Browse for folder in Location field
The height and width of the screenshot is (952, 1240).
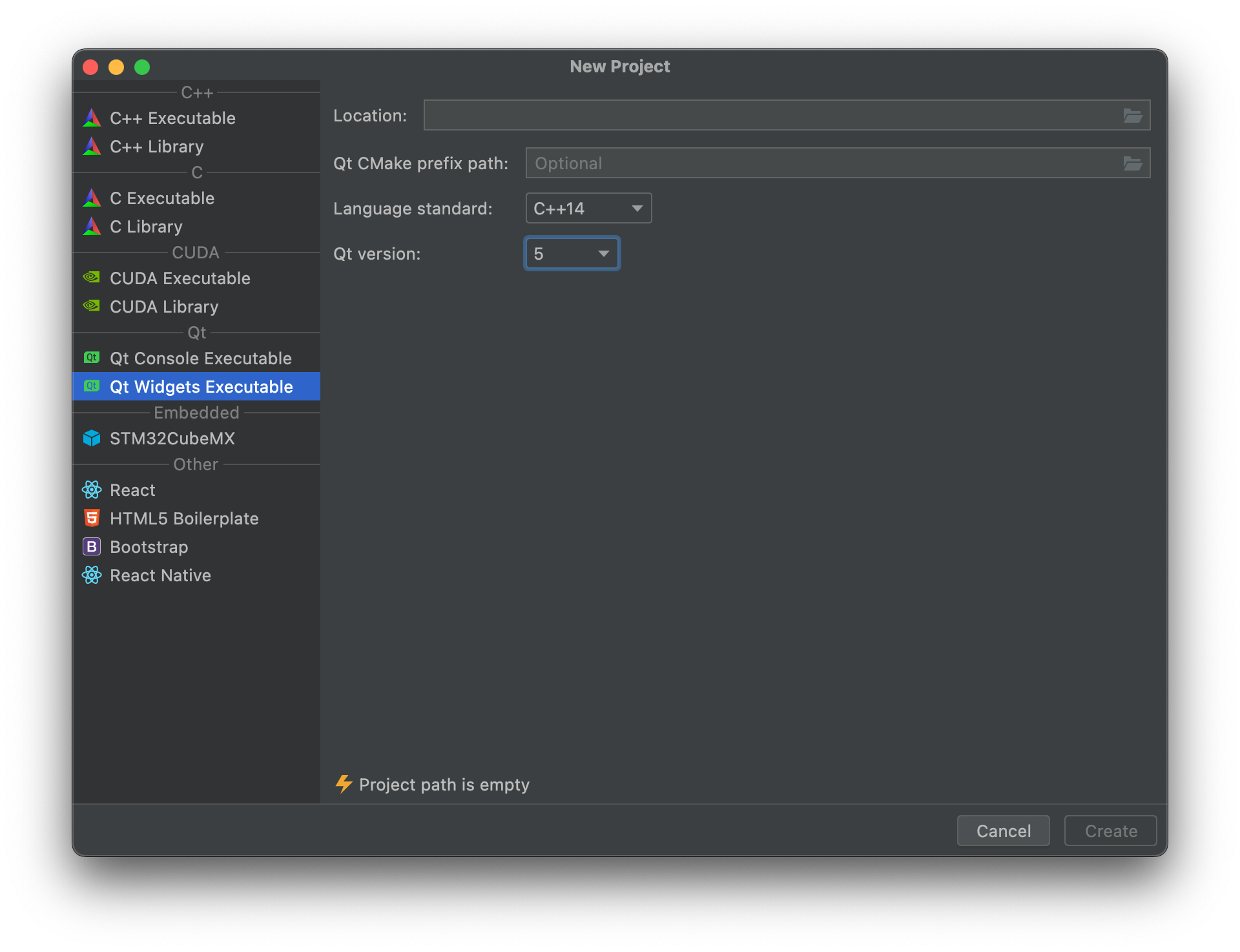(1133, 116)
